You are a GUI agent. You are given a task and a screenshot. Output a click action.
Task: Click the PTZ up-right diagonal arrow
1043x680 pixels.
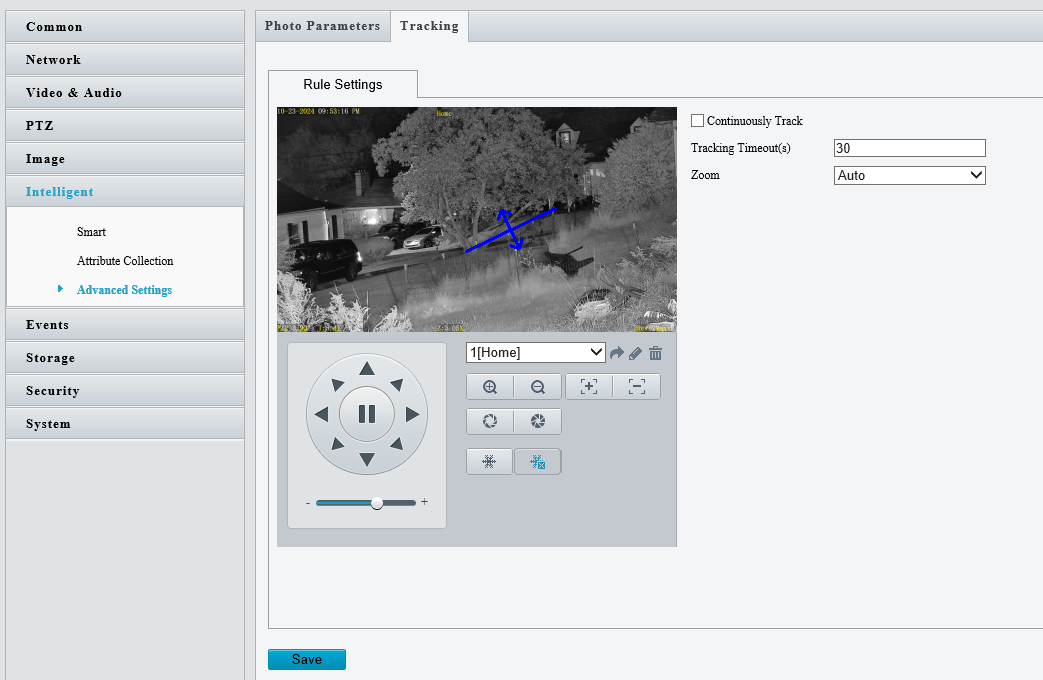click(x=397, y=385)
